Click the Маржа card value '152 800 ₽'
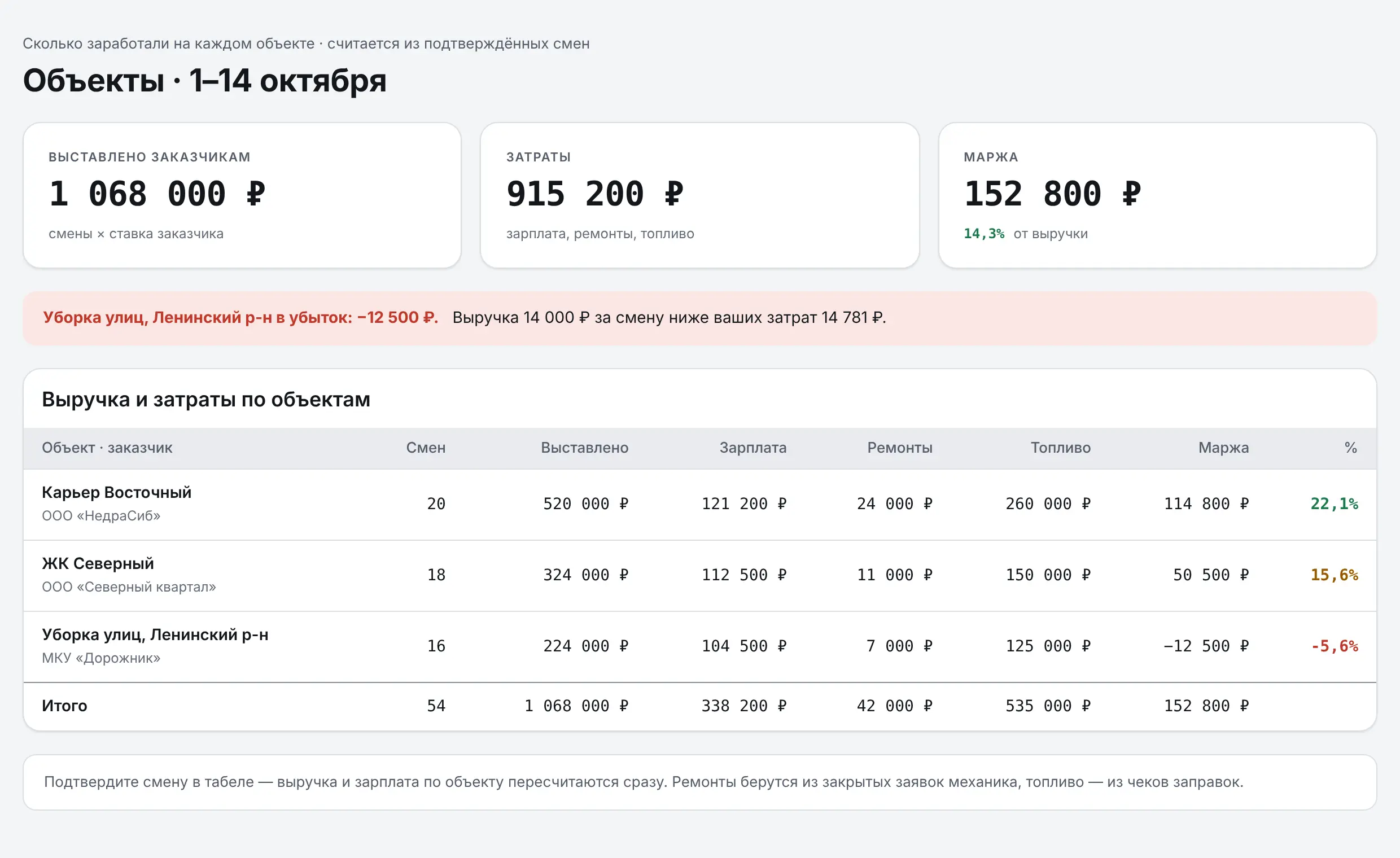This screenshot has width=1400, height=858. 1052,194
